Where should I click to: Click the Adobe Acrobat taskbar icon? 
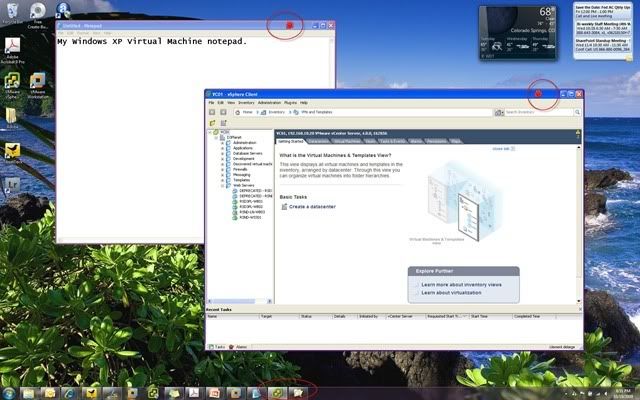193,393
